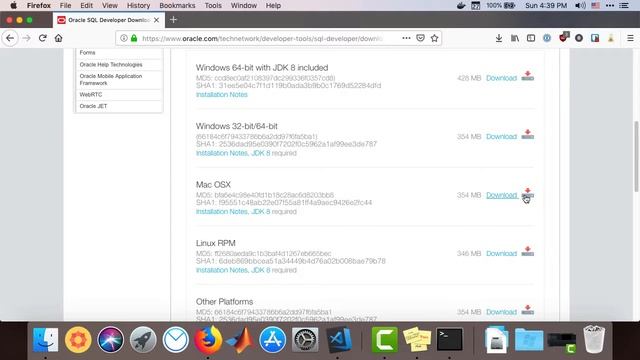Click the Firefox back arrow button
Image resolution: width=640 pixels, height=360 pixels.
[x=10, y=38]
